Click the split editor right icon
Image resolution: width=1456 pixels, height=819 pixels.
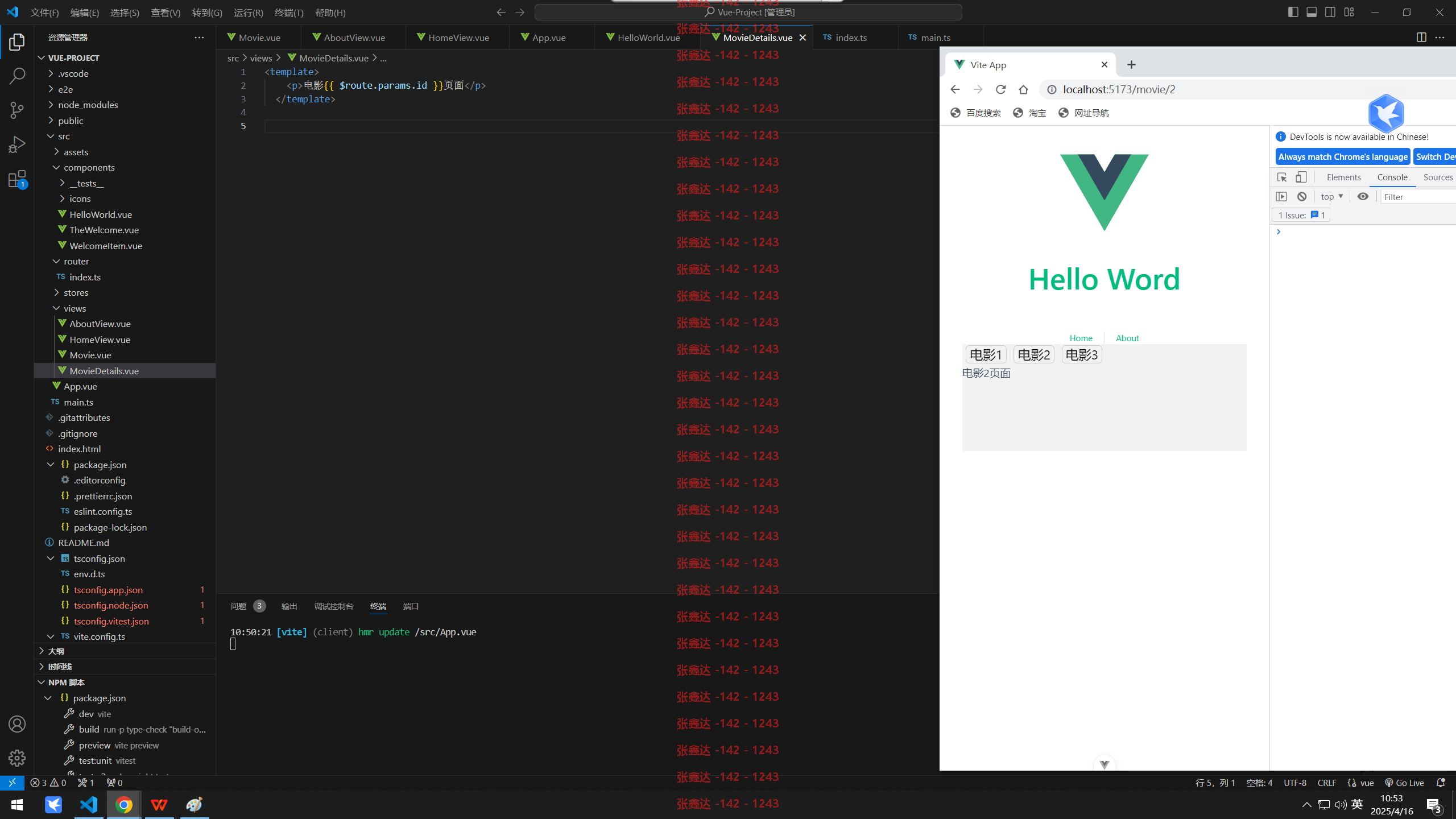tap(1421, 38)
